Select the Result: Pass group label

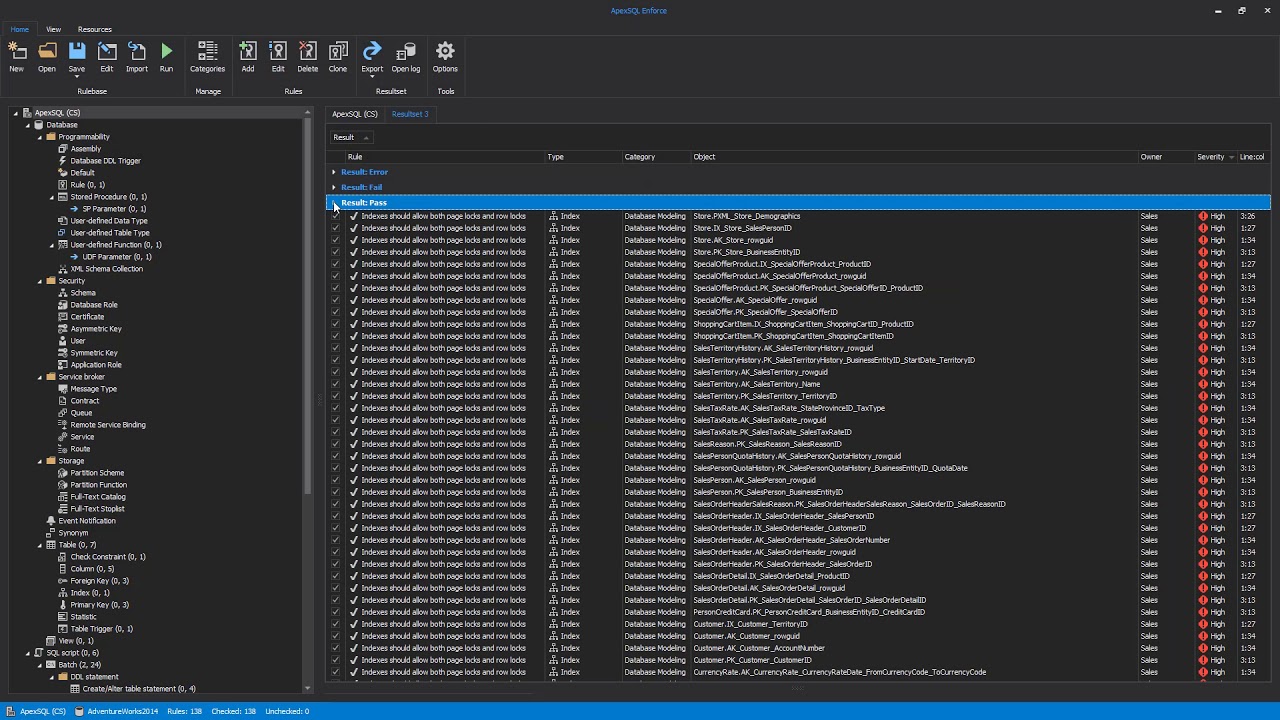coord(364,203)
